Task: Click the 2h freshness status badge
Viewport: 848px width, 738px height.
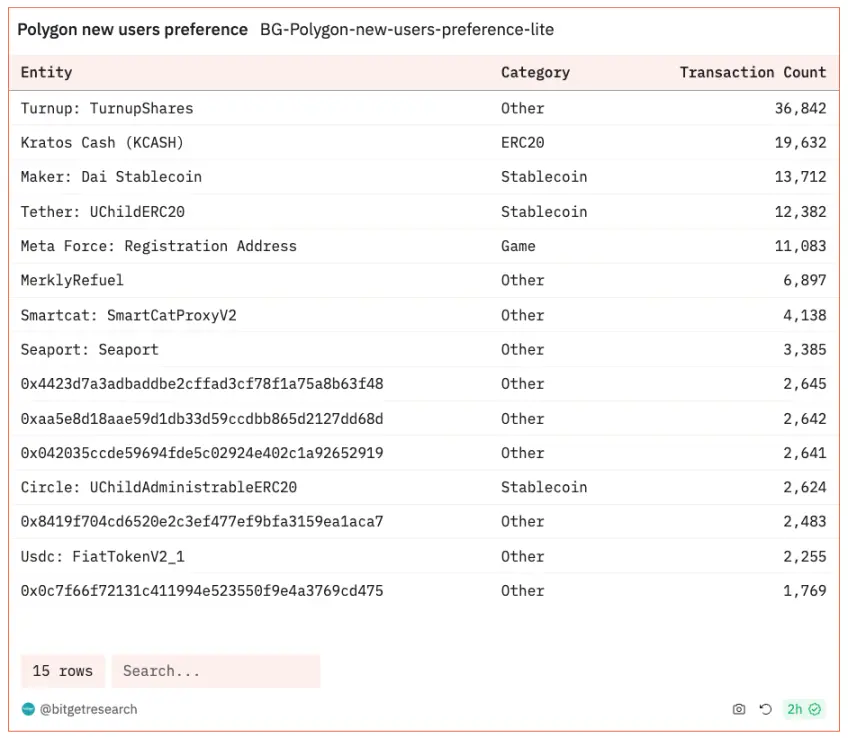Action: 804,709
